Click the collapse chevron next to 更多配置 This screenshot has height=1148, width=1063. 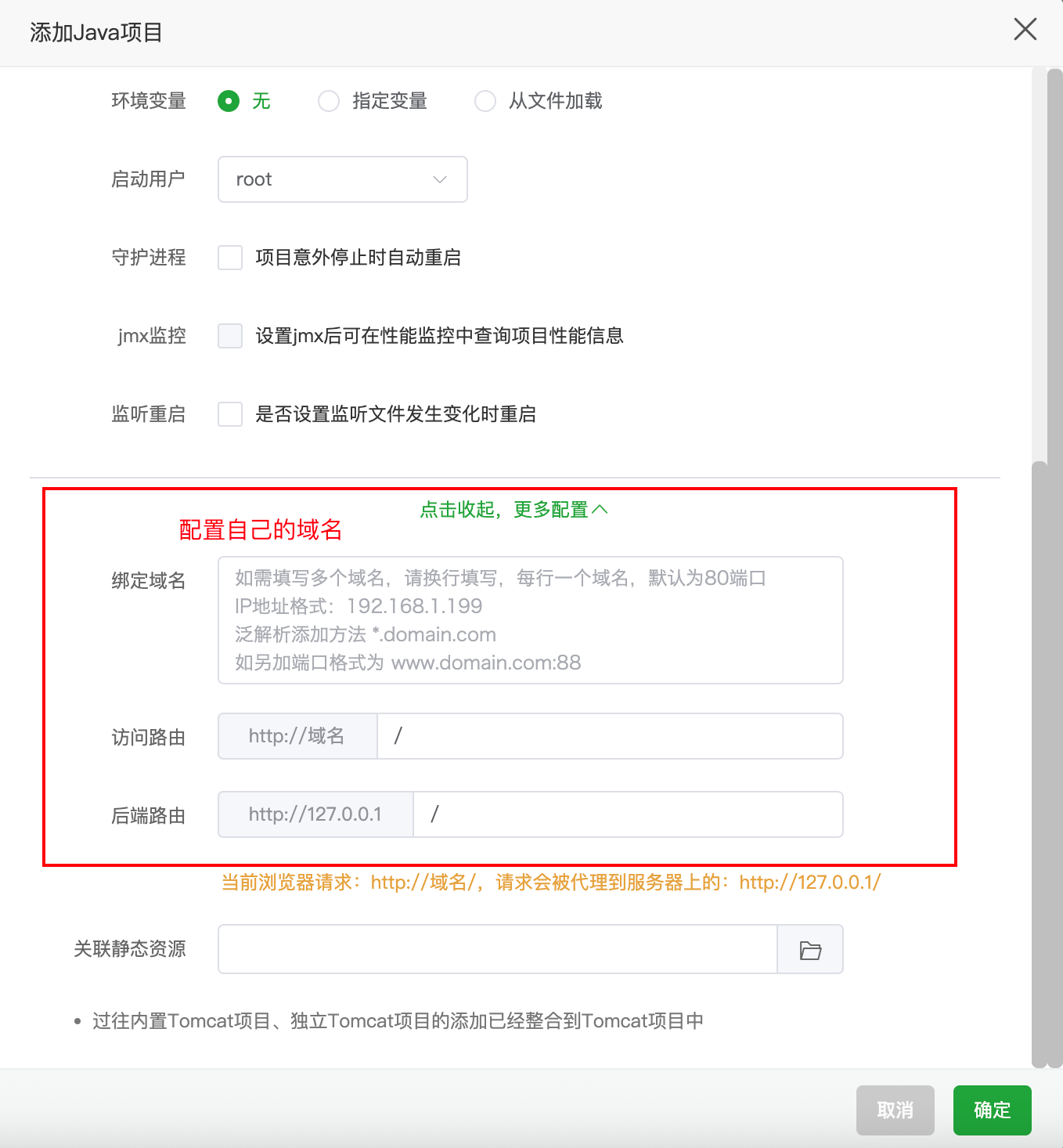tap(601, 509)
